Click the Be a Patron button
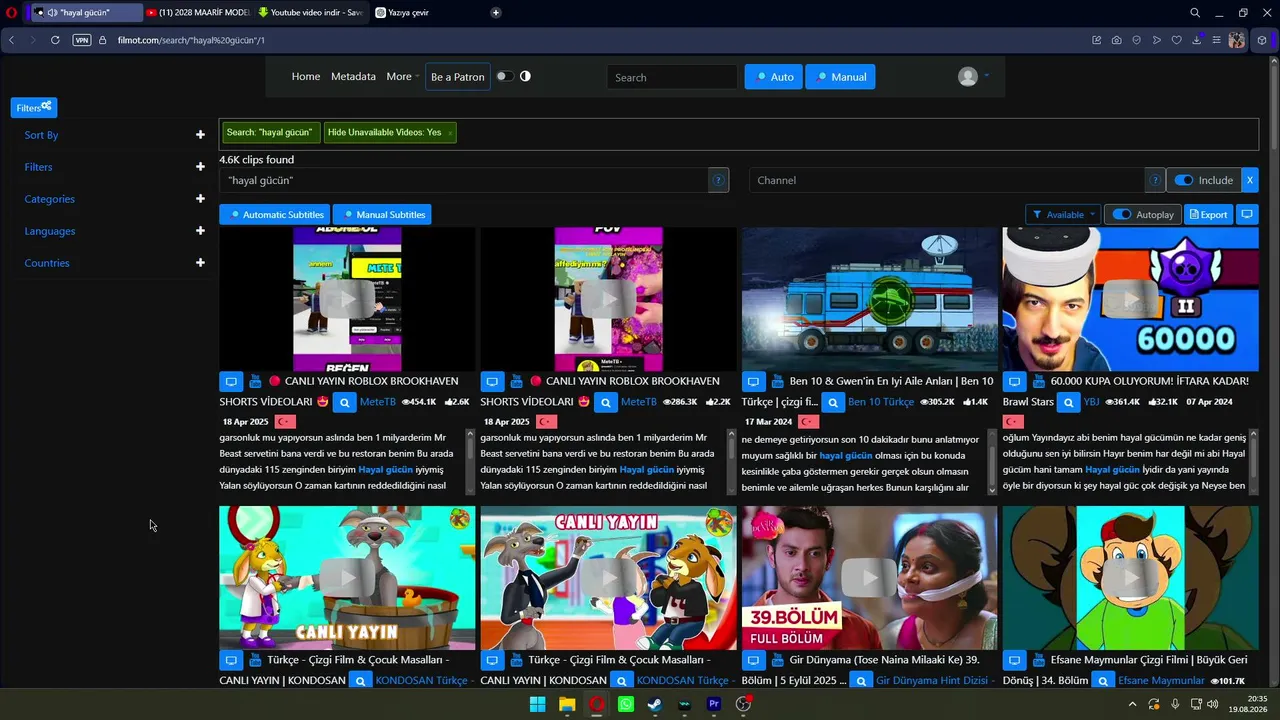The width and height of the screenshot is (1280, 720). pyautogui.click(x=457, y=77)
